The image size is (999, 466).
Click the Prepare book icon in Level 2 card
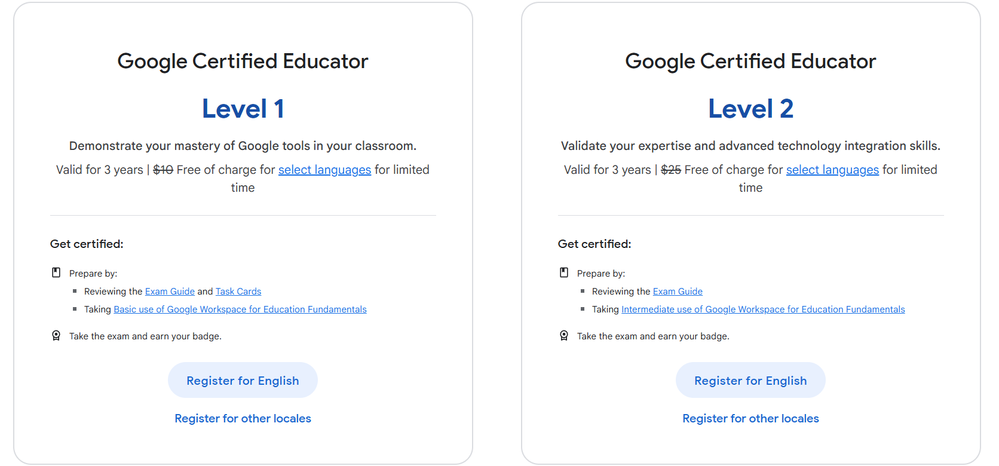[564, 273]
